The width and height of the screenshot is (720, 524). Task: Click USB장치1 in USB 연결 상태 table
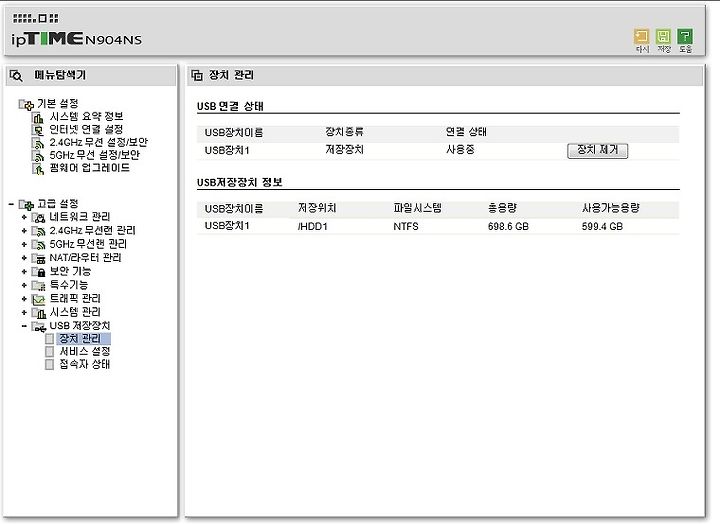[227, 151]
